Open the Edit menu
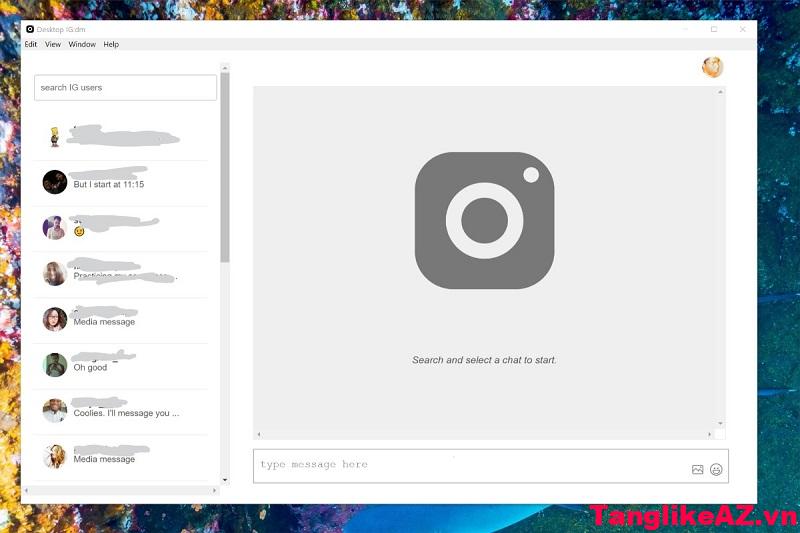Viewport: 800px width, 533px height. [x=31, y=45]
